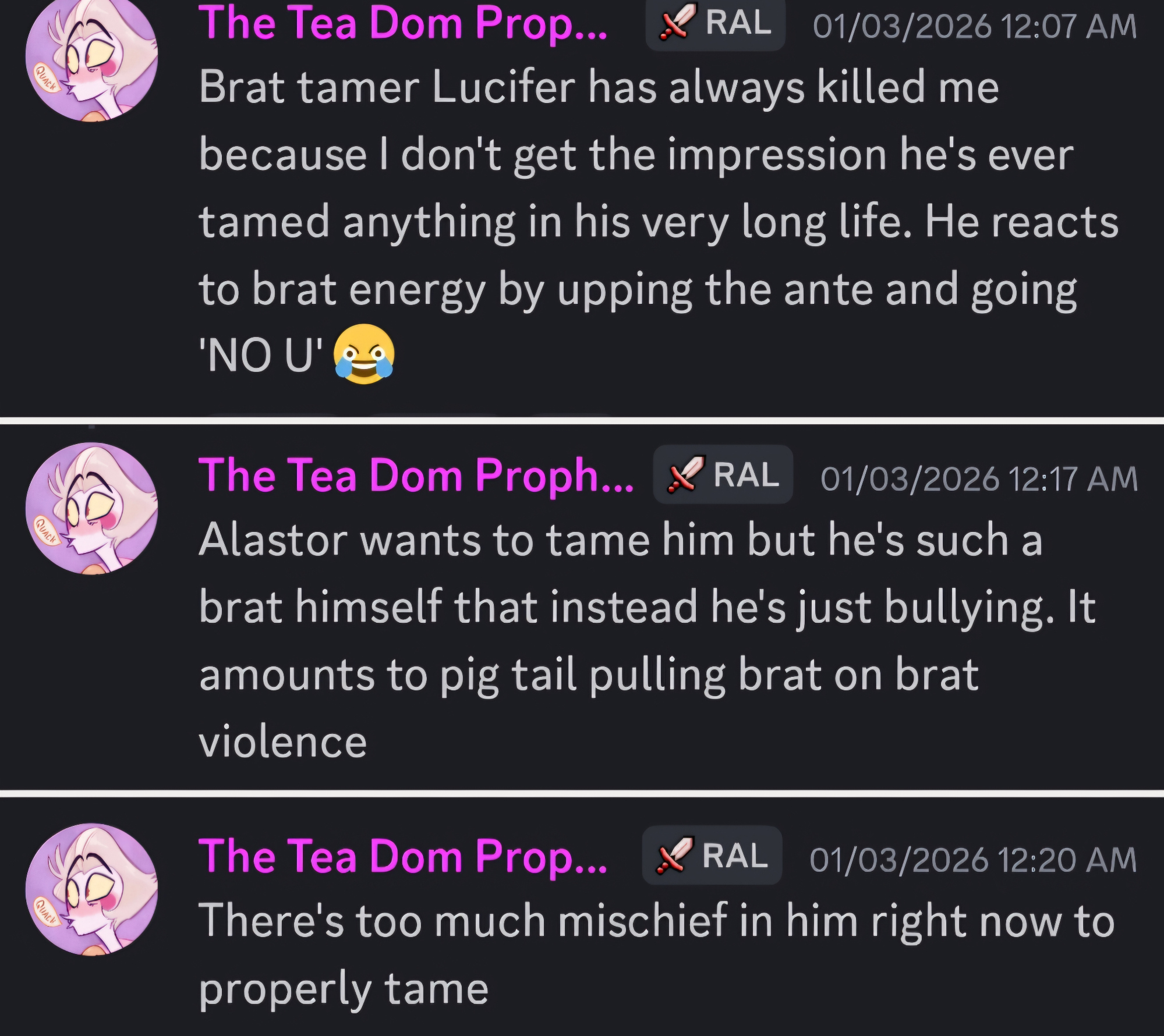This screenshot has height=1036, width=1164.
Task: Open the 'The Tea Dom Proph...' username
Action: 416,475
